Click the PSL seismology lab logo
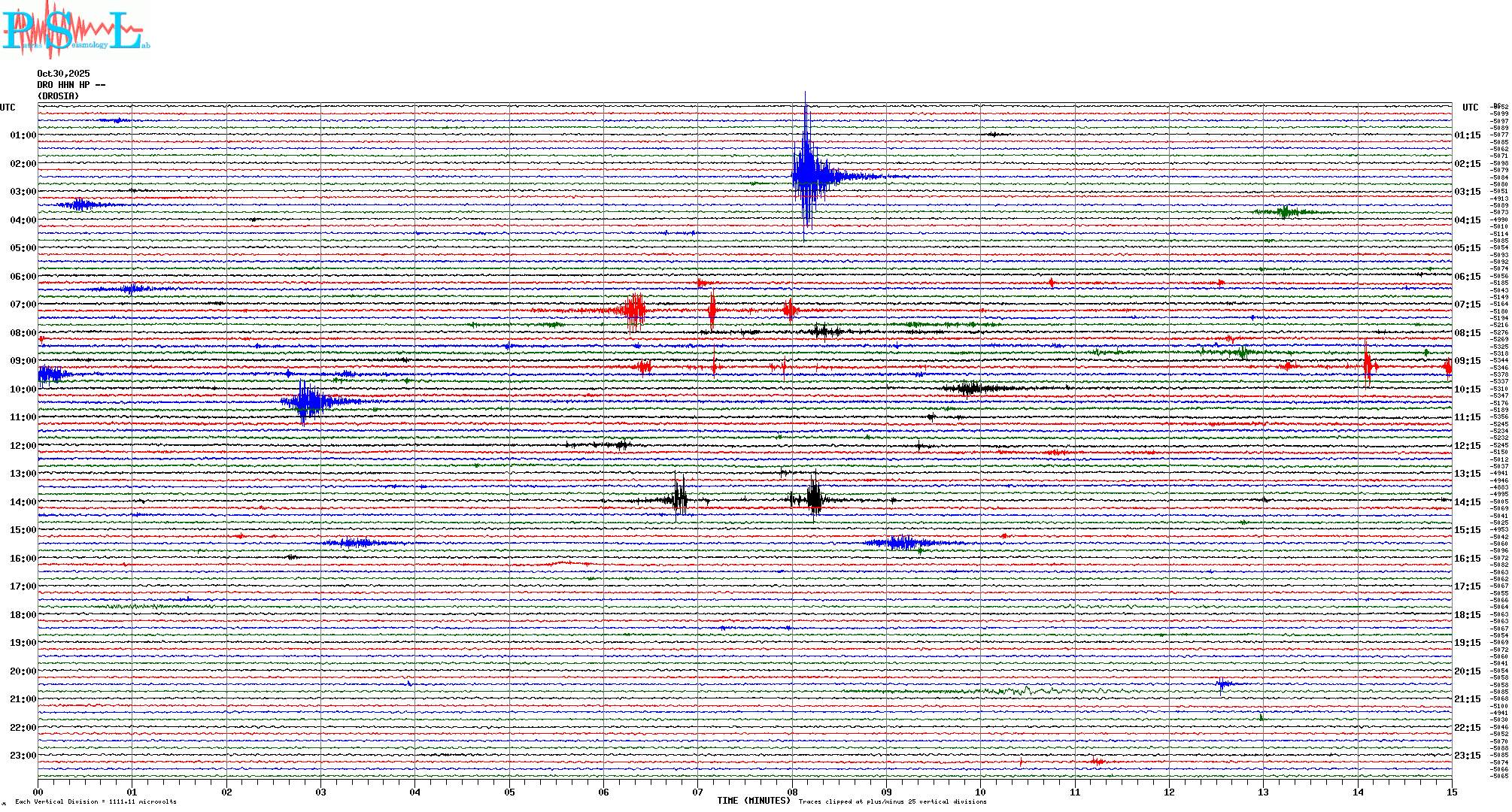1512x812 pixels. (x=75, y=30)
